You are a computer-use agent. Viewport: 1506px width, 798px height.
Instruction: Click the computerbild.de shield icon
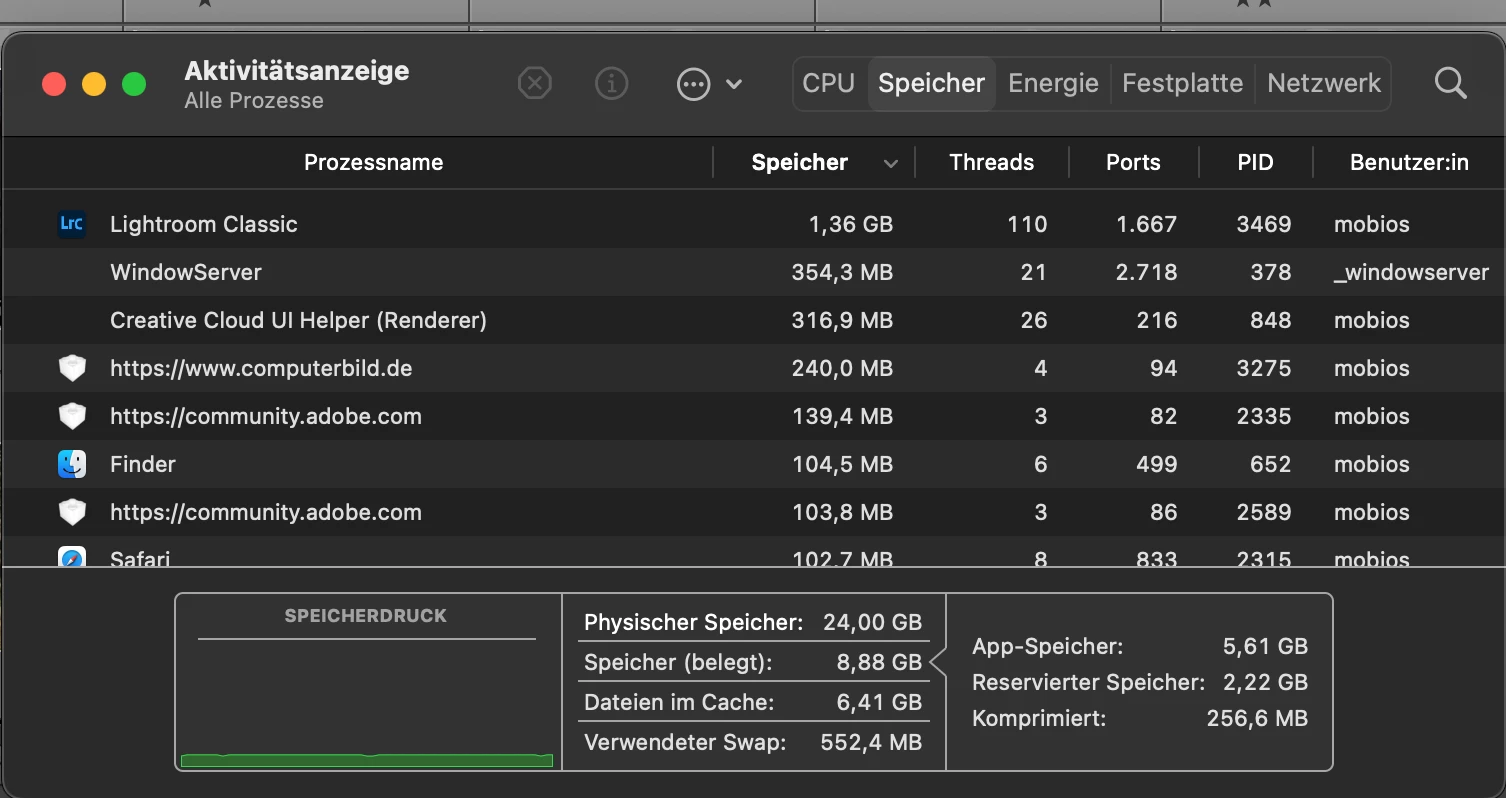pyautogui.click(x=72, y=368)
